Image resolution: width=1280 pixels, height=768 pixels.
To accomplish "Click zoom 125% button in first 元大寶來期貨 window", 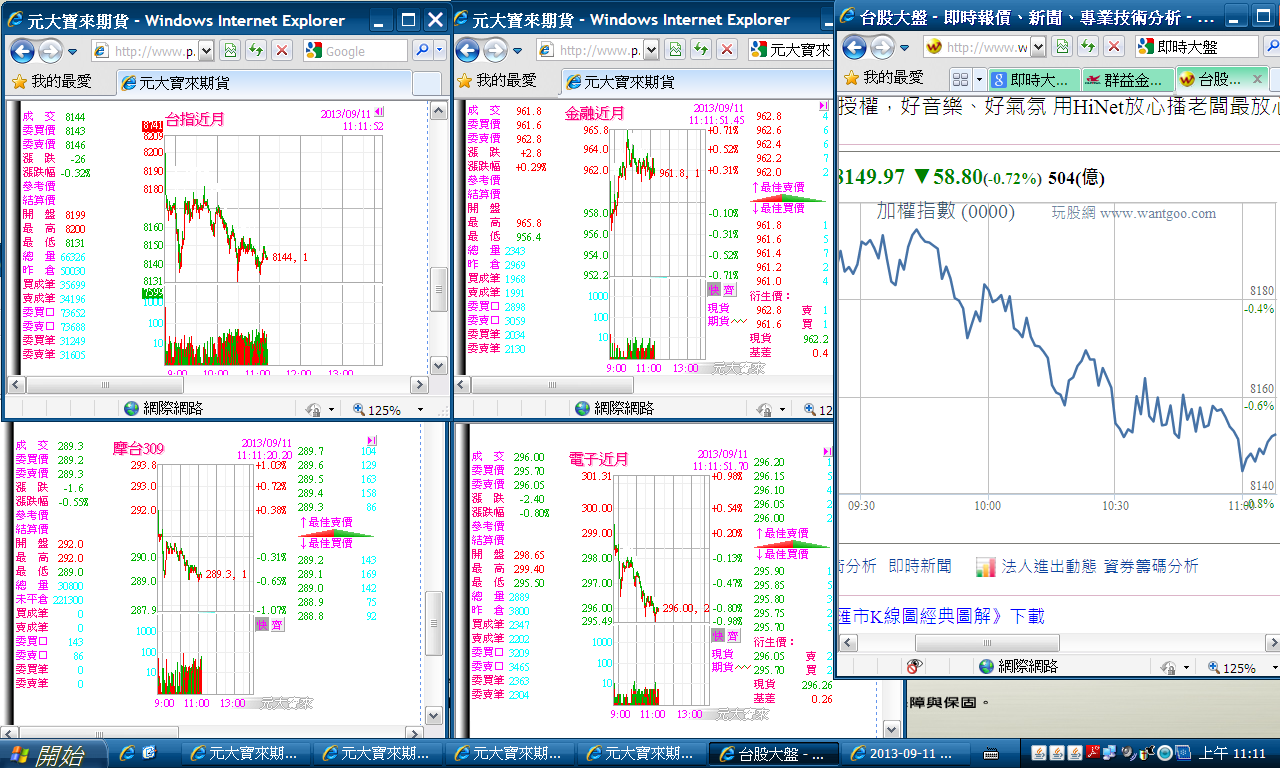I will [x=376, y=409].
